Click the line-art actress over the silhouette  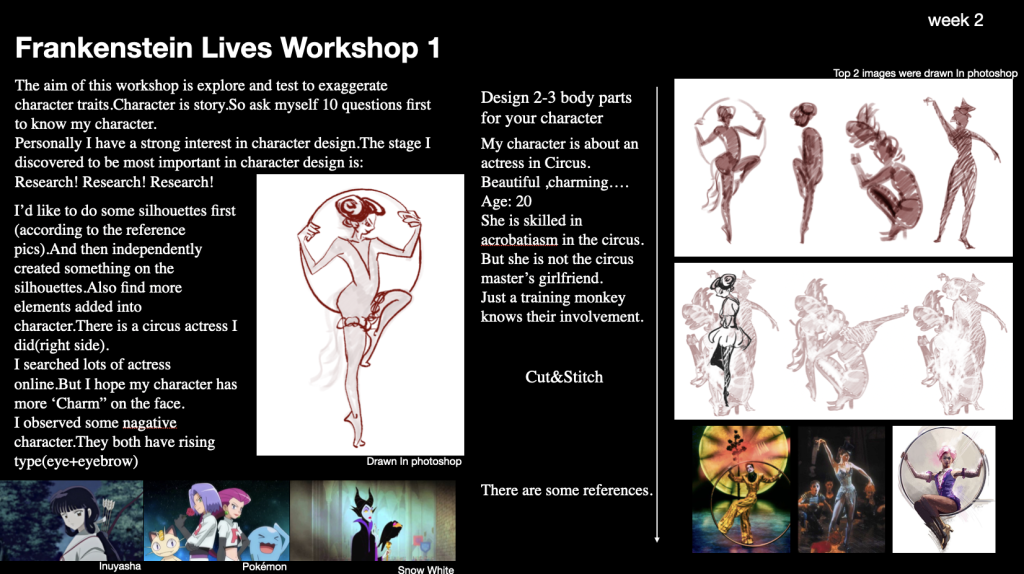(x=728, y=340)
